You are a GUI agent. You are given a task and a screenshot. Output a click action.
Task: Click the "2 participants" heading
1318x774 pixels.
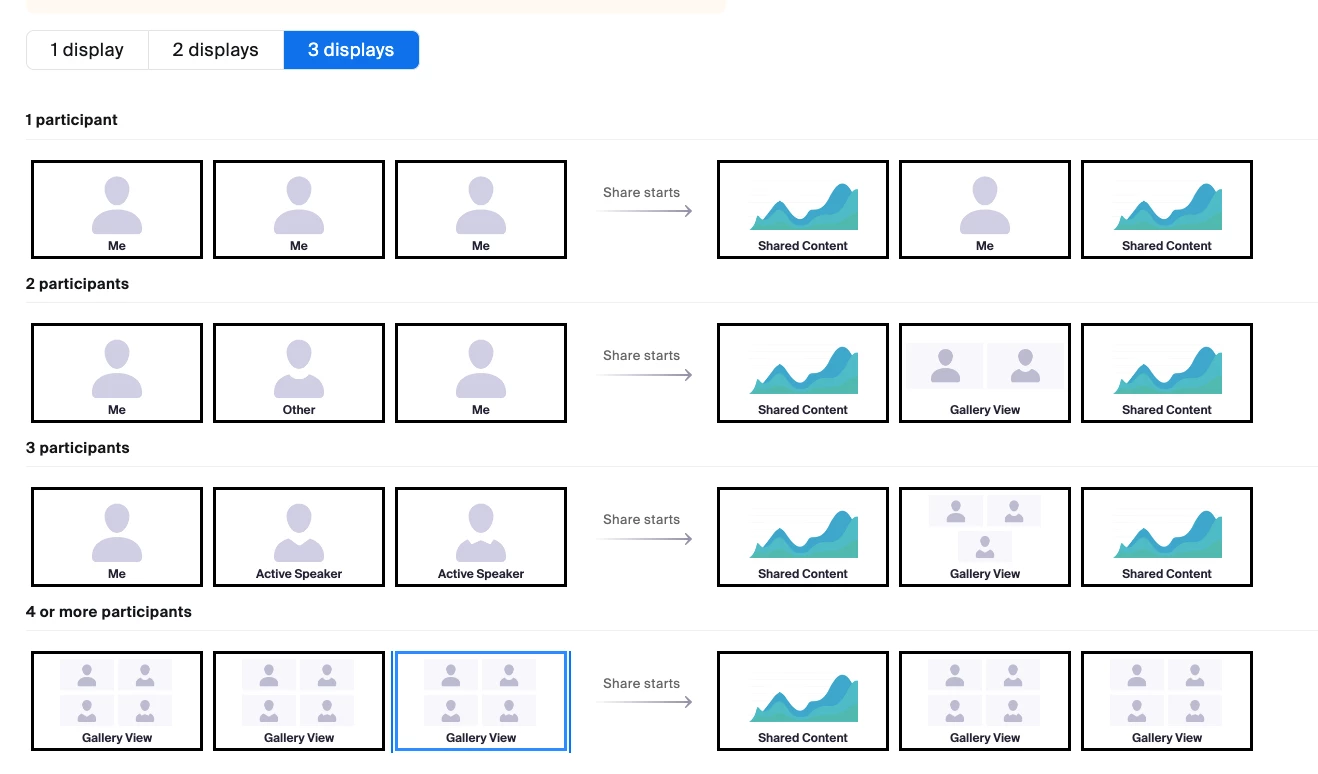(x=77, y=284)
